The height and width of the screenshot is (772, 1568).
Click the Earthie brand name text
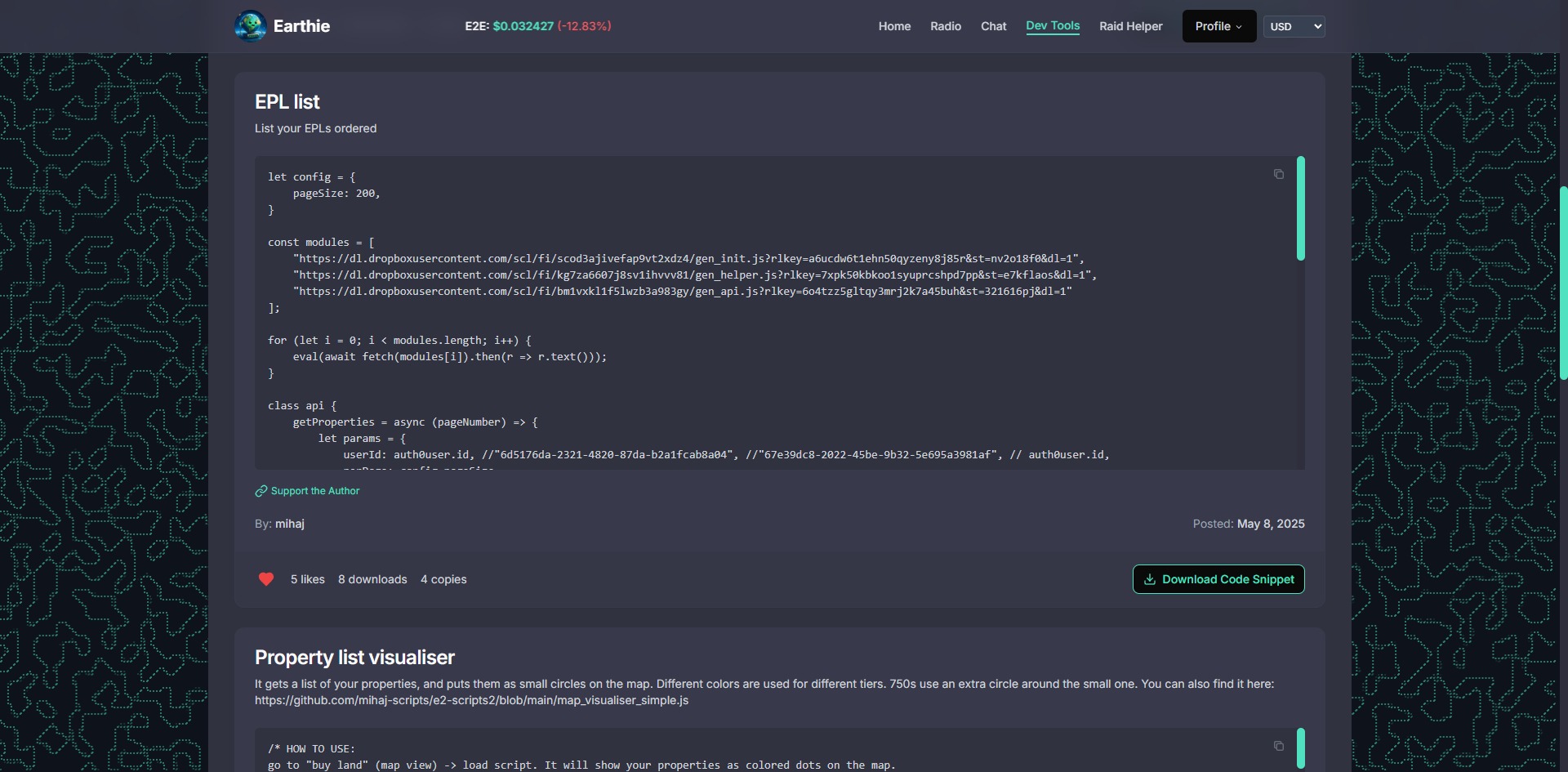[301, 26]
